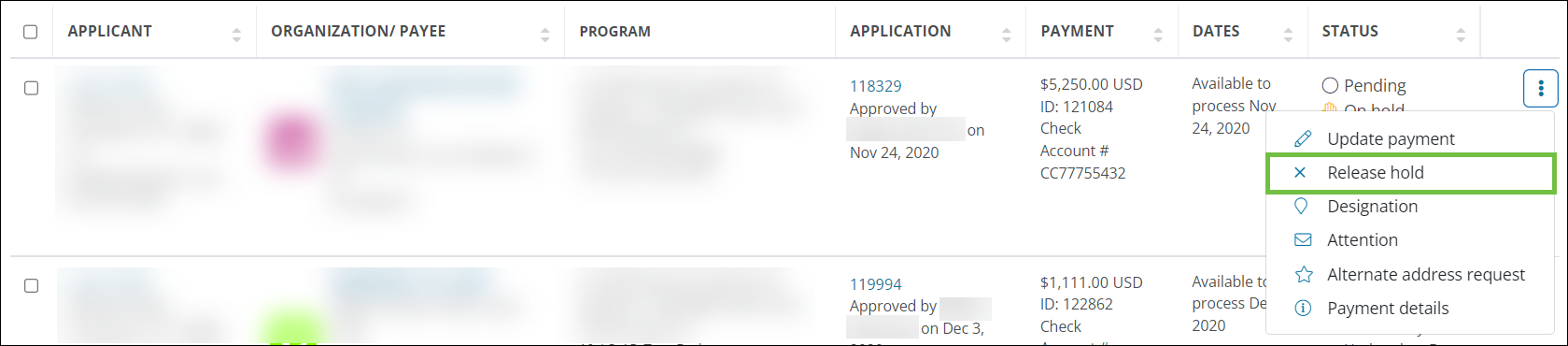Sort by Organization/Payee column arrows

pyautogui.click(x=544, y=35)
